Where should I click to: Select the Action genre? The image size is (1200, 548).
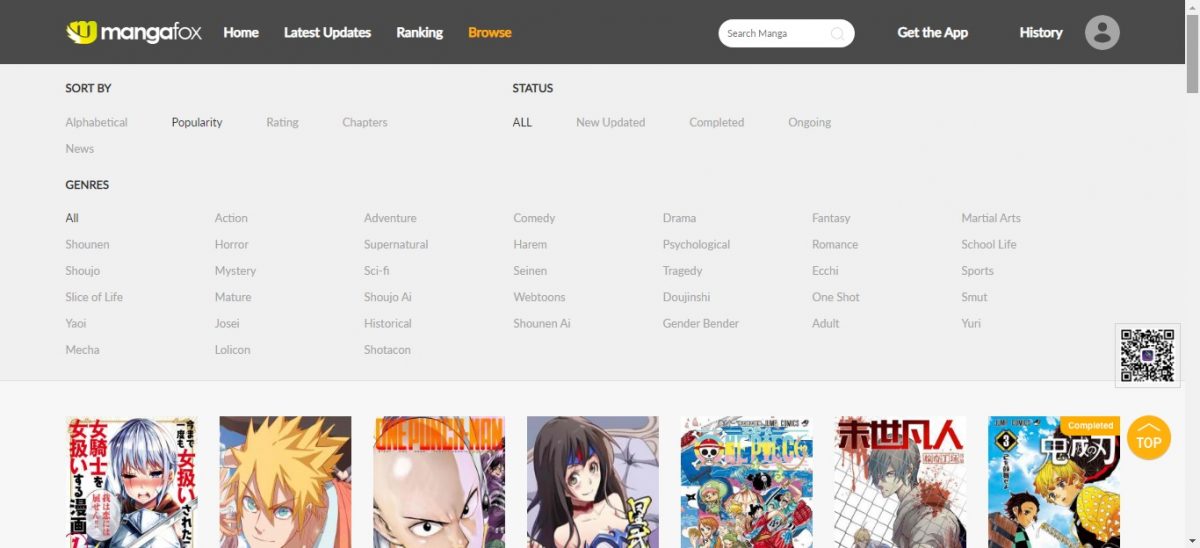click(x=231, y=218)
